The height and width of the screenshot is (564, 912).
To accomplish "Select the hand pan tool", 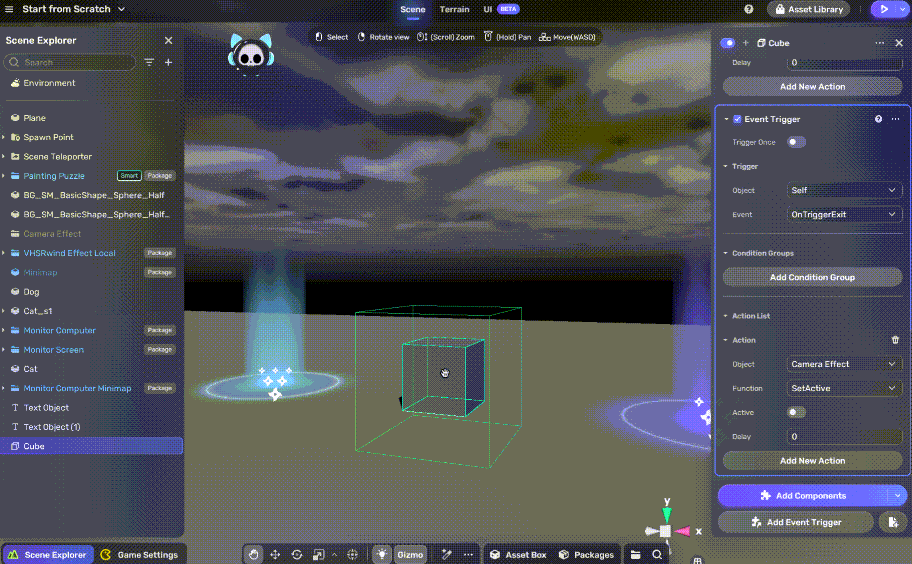I will click(x=254, y=554).
